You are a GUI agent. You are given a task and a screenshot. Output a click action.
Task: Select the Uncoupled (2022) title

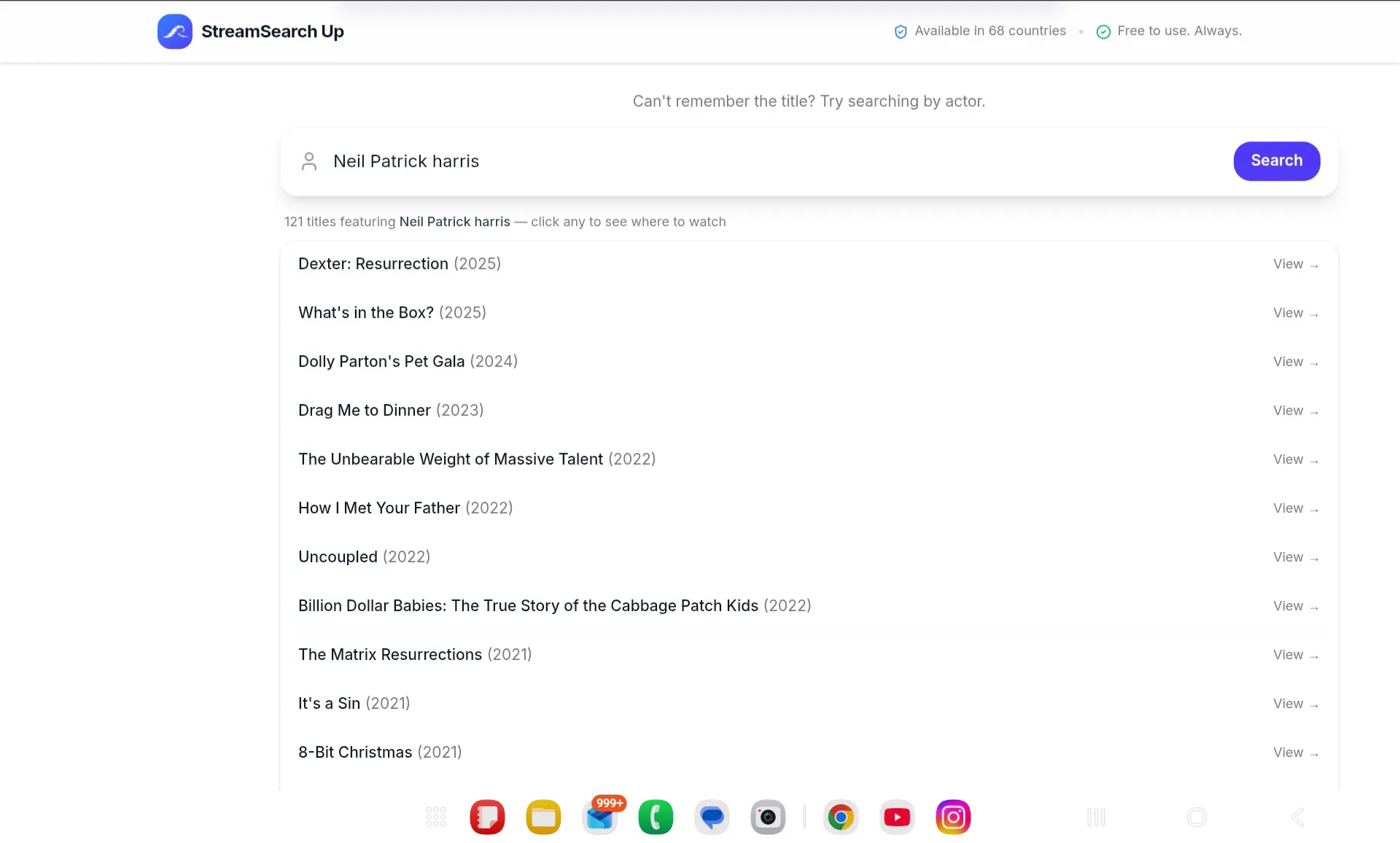[364, 557]
